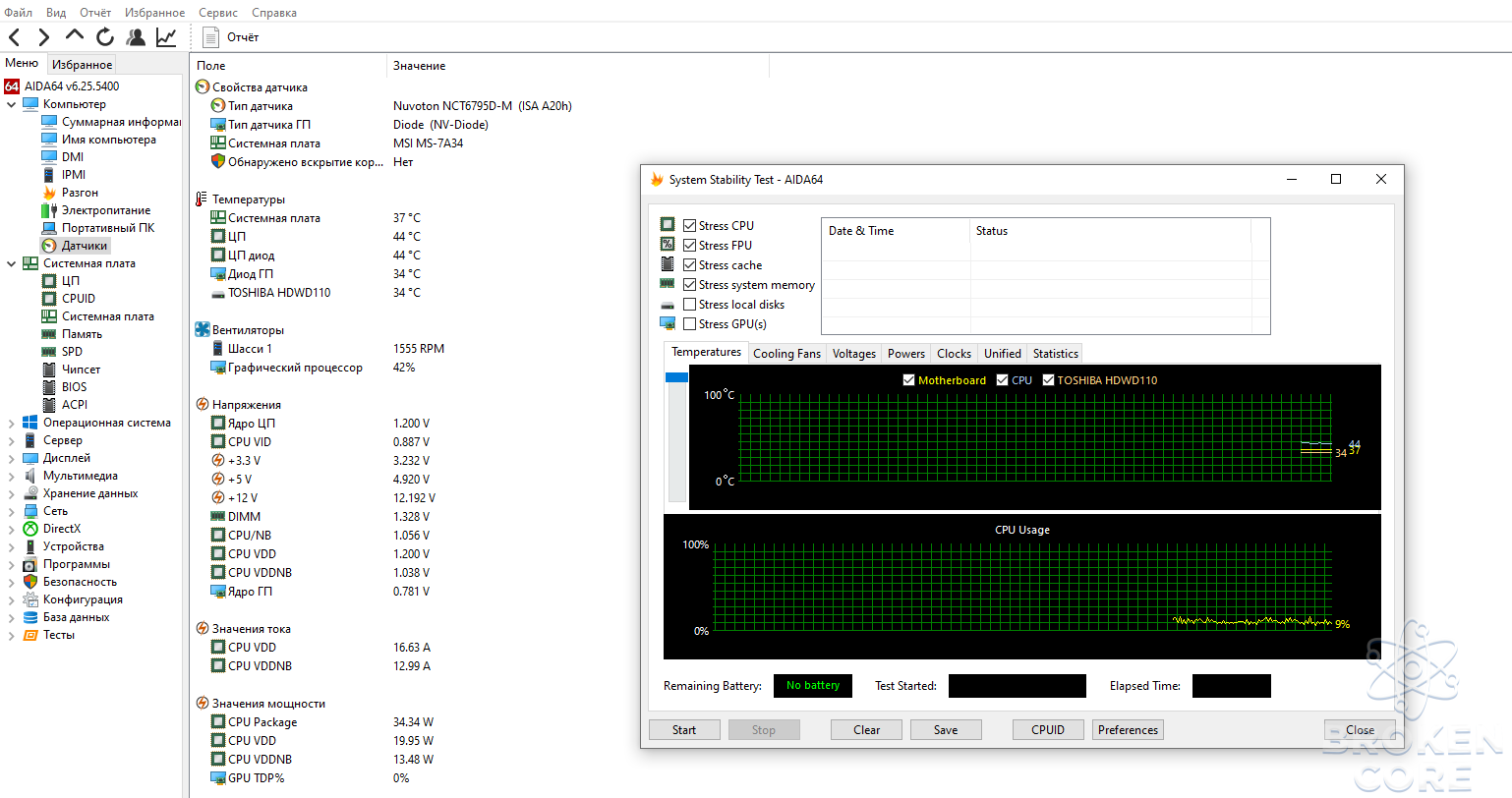Image resolution: width=1512 pixels, height=798 pixels.
Task: Switch to the Statistics tab
Action: (1056, 354)
